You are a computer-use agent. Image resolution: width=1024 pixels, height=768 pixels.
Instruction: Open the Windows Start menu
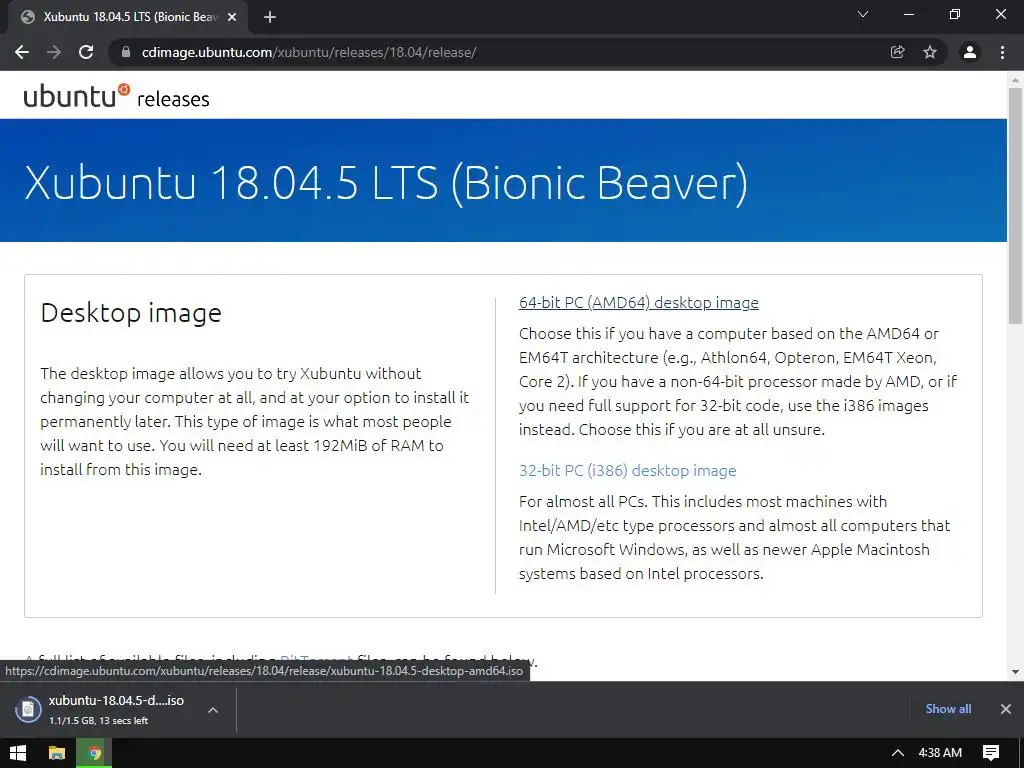(18, 753)
